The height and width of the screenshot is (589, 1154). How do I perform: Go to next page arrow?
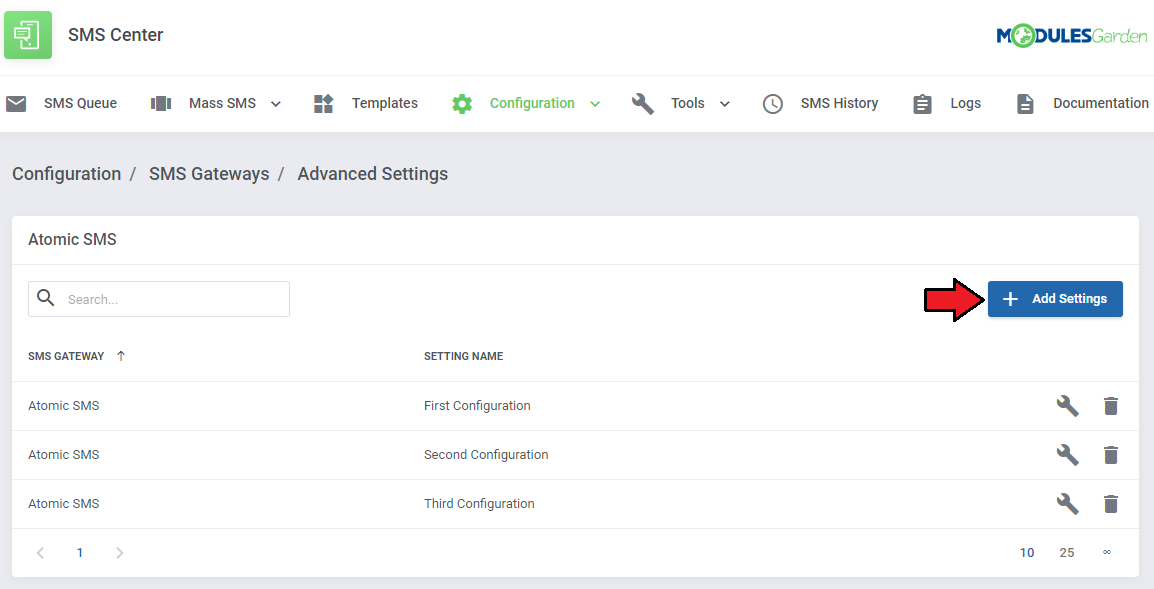(119, 552)
